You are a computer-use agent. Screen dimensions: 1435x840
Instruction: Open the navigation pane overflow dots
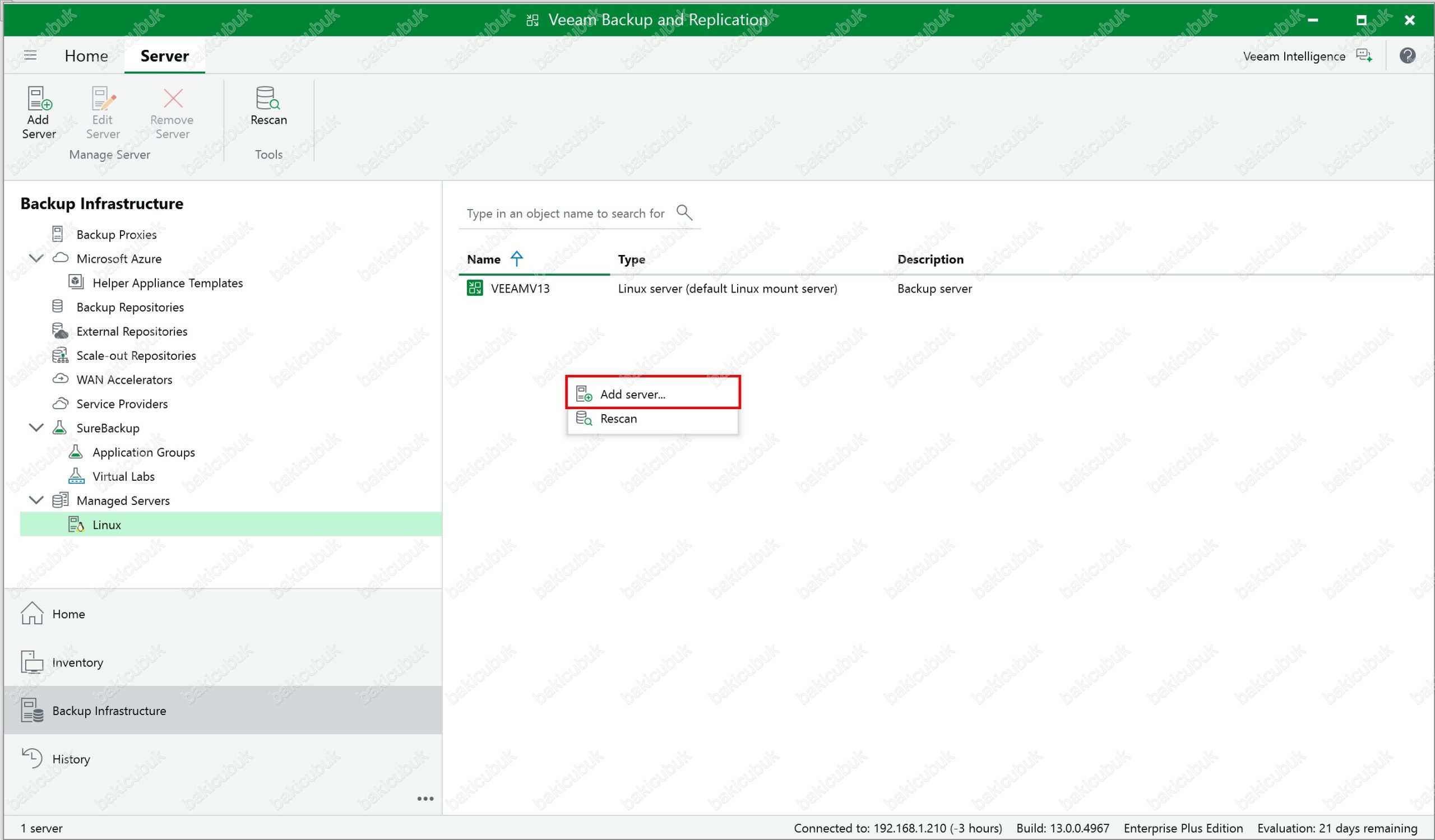(x=425, y=799)
